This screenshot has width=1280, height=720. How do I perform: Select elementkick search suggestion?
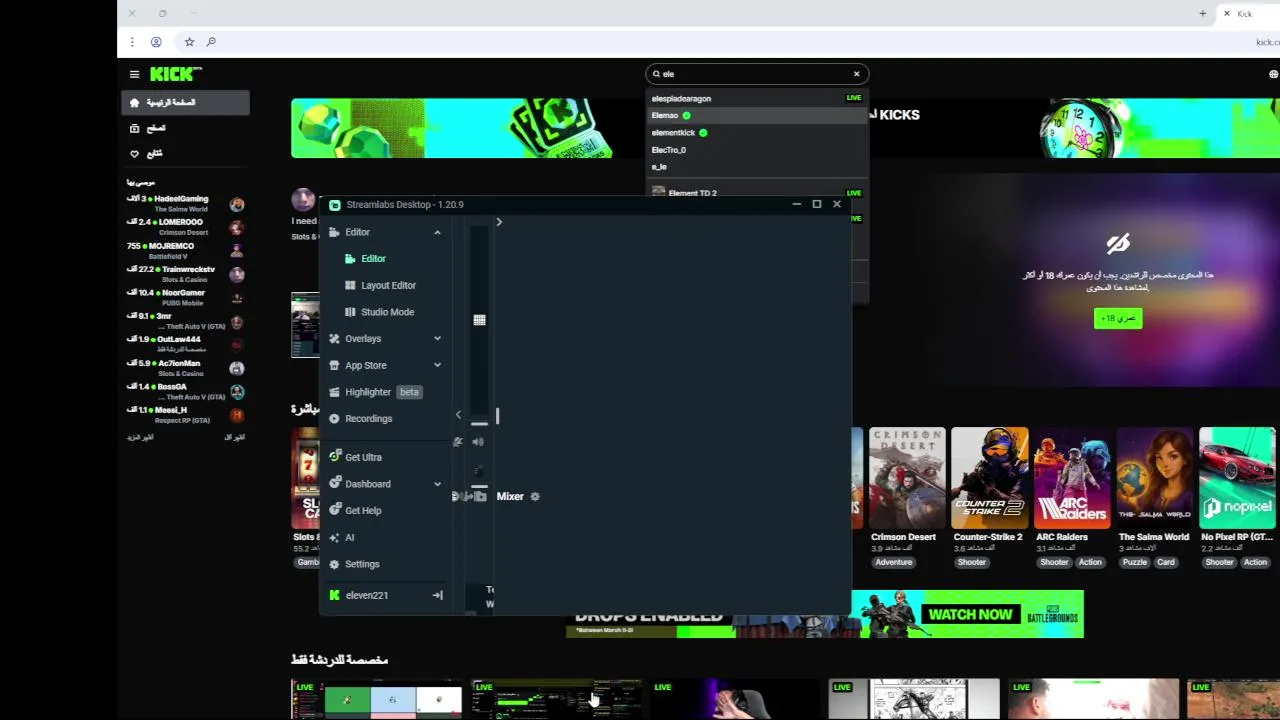click(x=756, y=132)
